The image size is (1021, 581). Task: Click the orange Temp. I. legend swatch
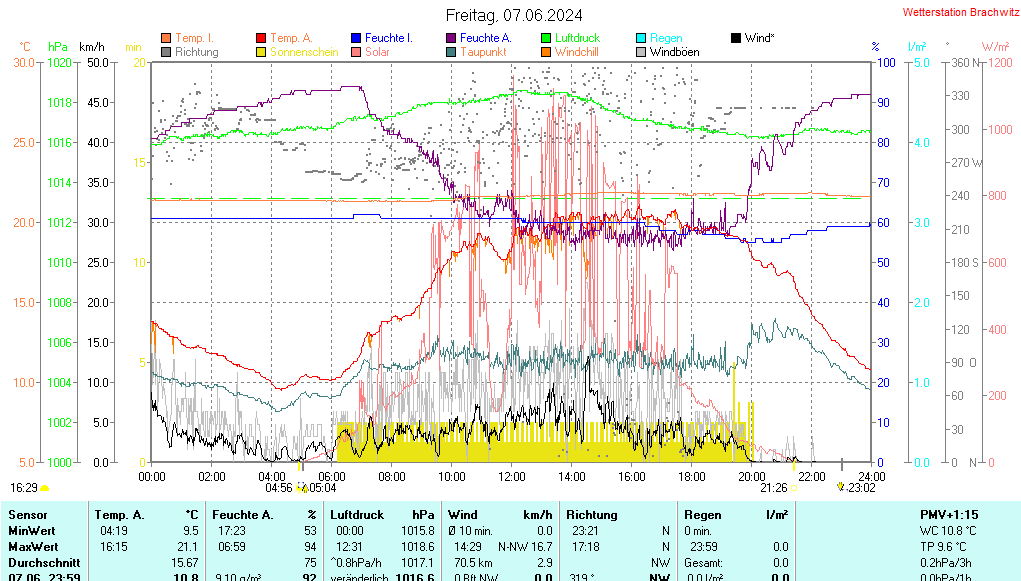tap(166, 38)
